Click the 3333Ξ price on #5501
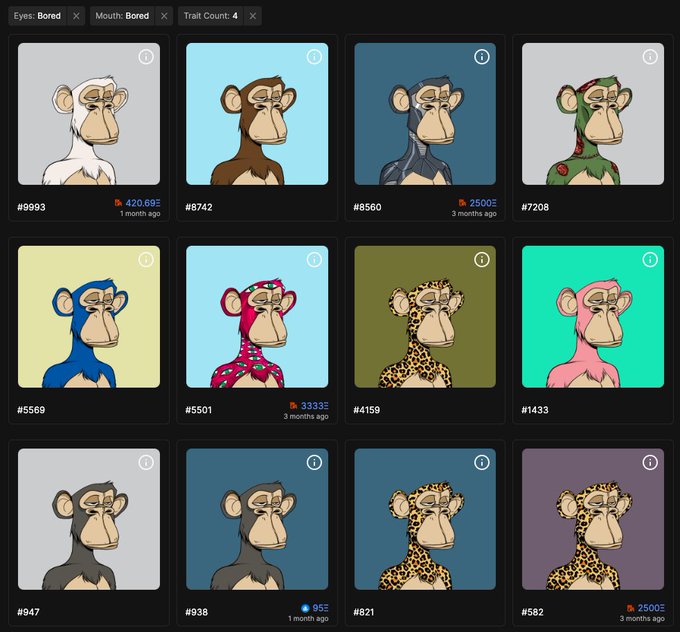This screenshot has width=680, height=632. tap(314, 406)
